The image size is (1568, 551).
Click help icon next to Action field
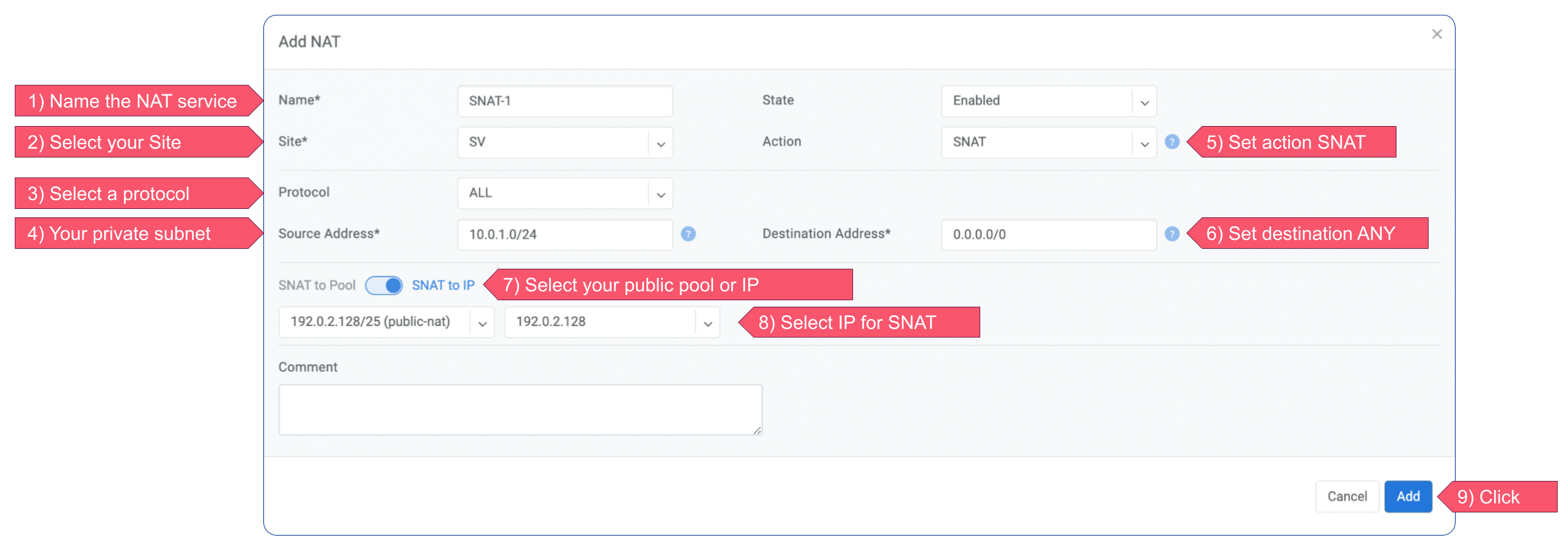pyautogui.click(x=1172, y=142)
